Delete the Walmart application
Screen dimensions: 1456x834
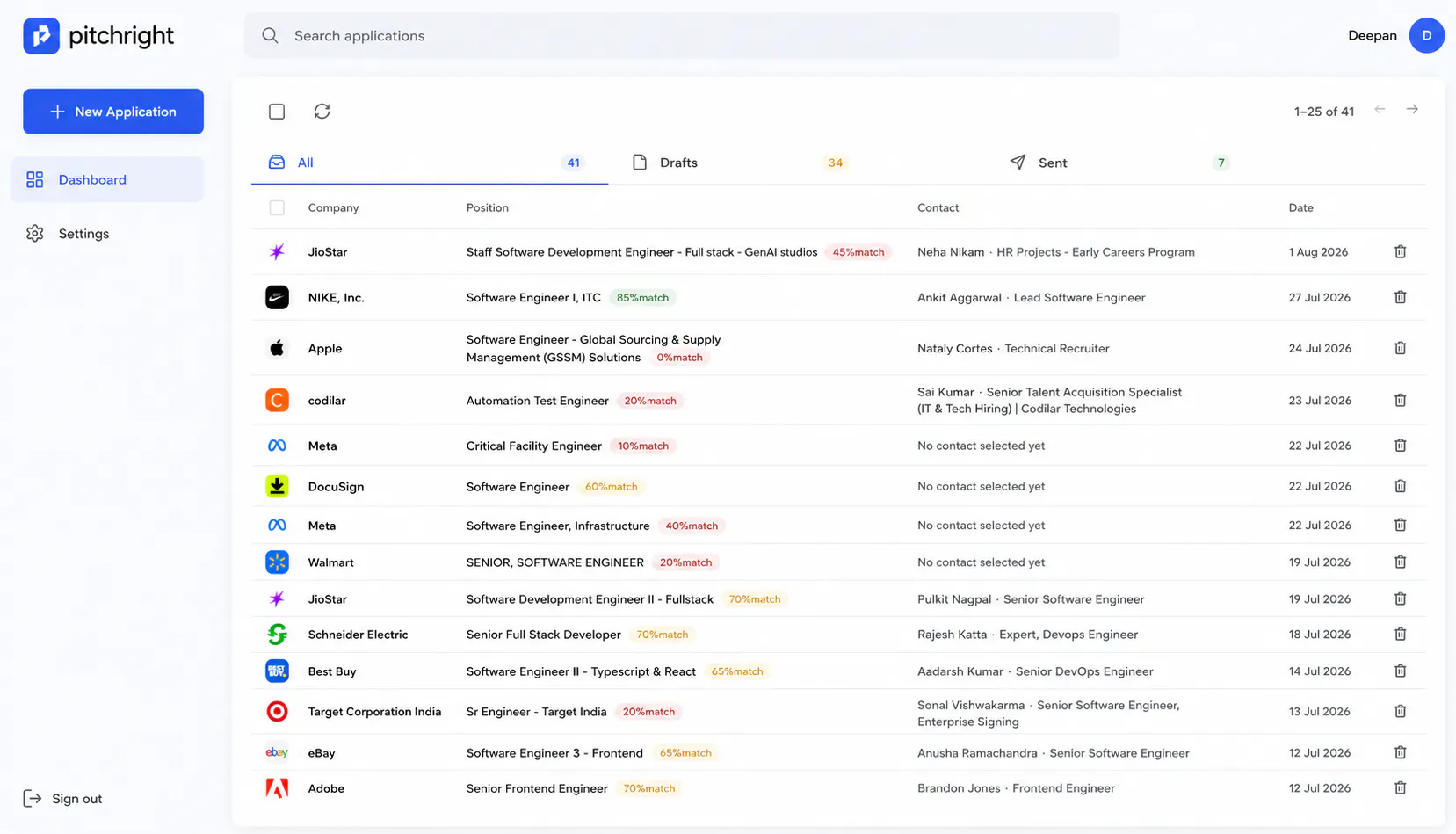click(1401, 562)
